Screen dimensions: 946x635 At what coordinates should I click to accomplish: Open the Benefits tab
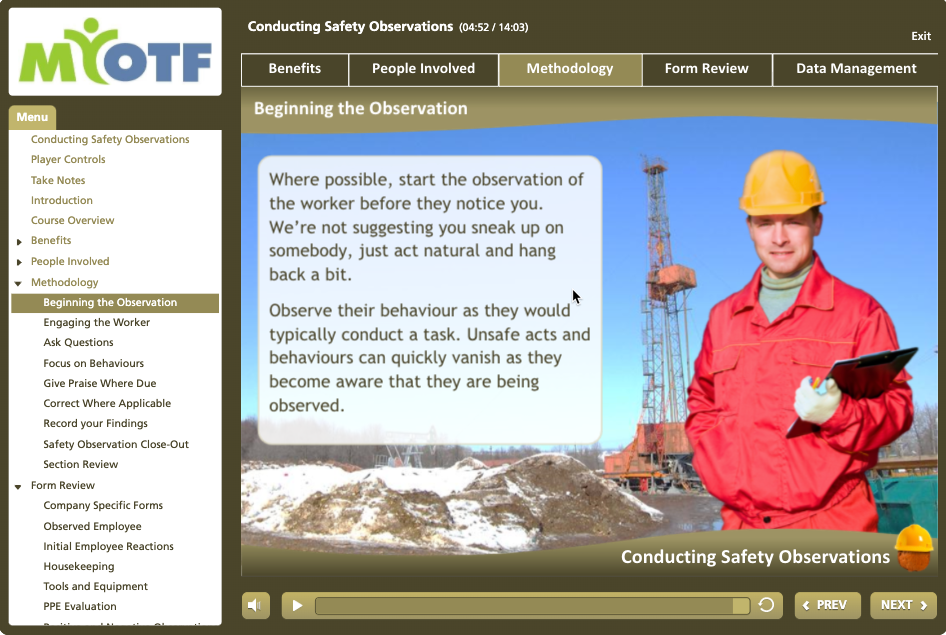[x=295, y=69]
